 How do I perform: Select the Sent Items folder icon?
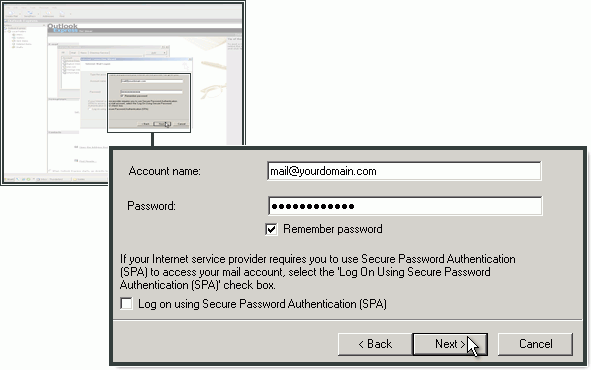point(14,41)
